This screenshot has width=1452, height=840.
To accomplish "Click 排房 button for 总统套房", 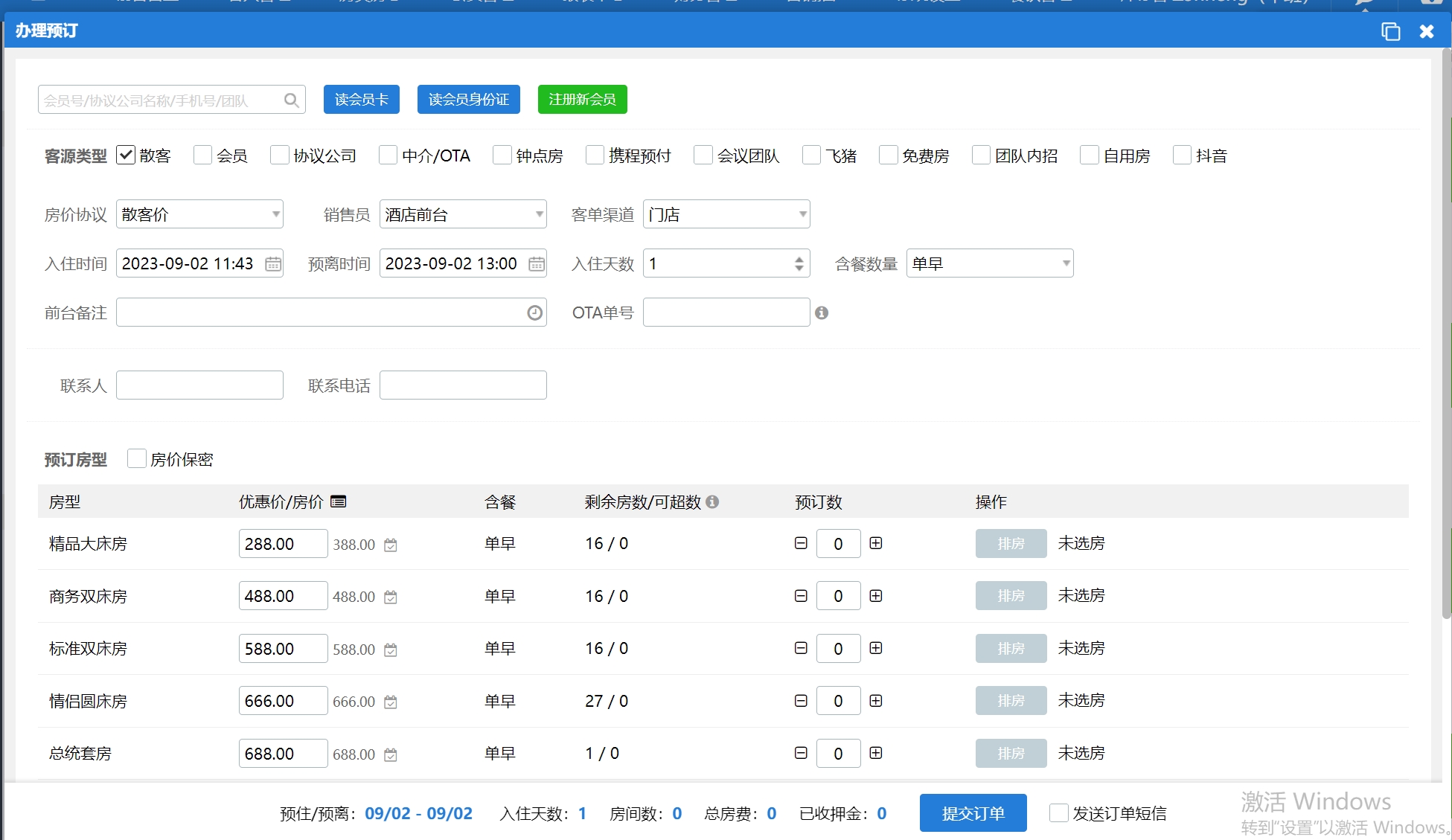I will point(1011,754).
